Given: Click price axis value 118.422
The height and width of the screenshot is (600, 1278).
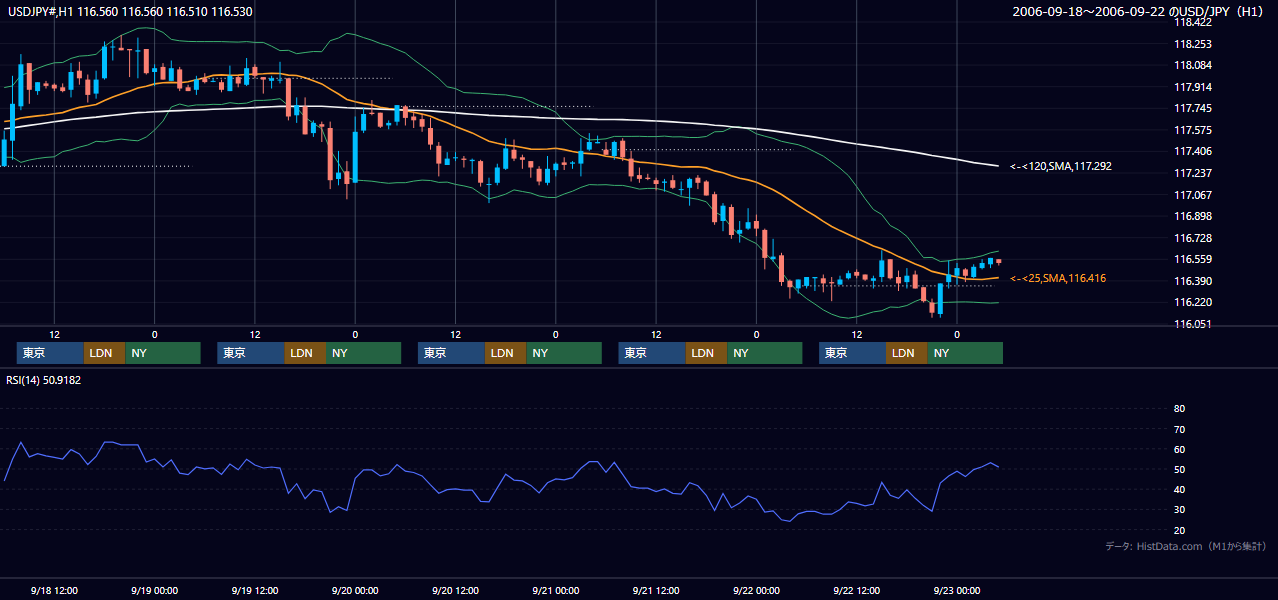Looking at the screenshot, I should (x=1192, y=22).
